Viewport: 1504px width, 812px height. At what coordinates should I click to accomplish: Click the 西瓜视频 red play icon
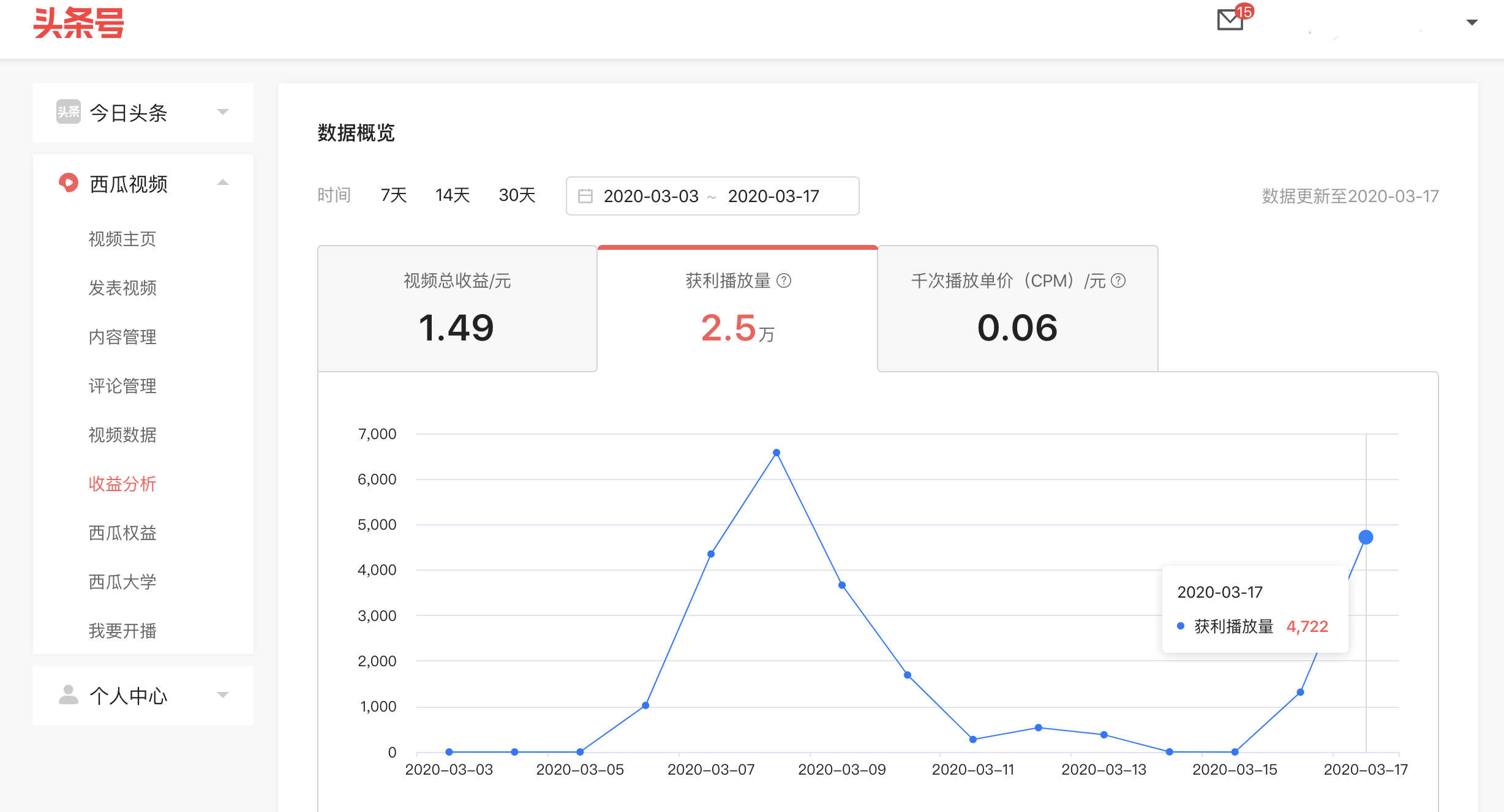click(68, 182)
